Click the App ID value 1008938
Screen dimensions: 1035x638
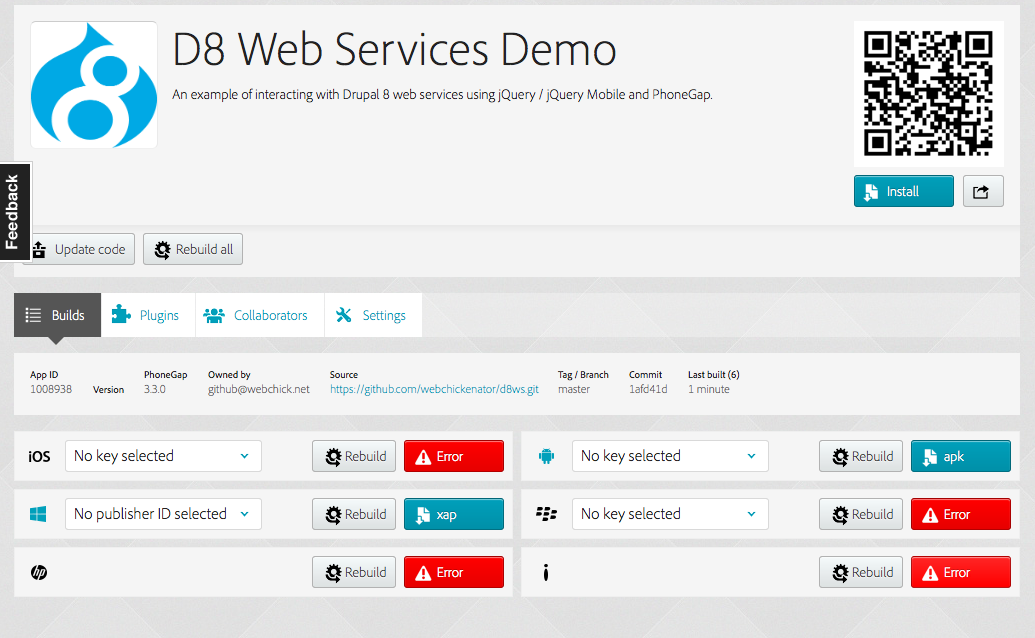coord(51,389)
